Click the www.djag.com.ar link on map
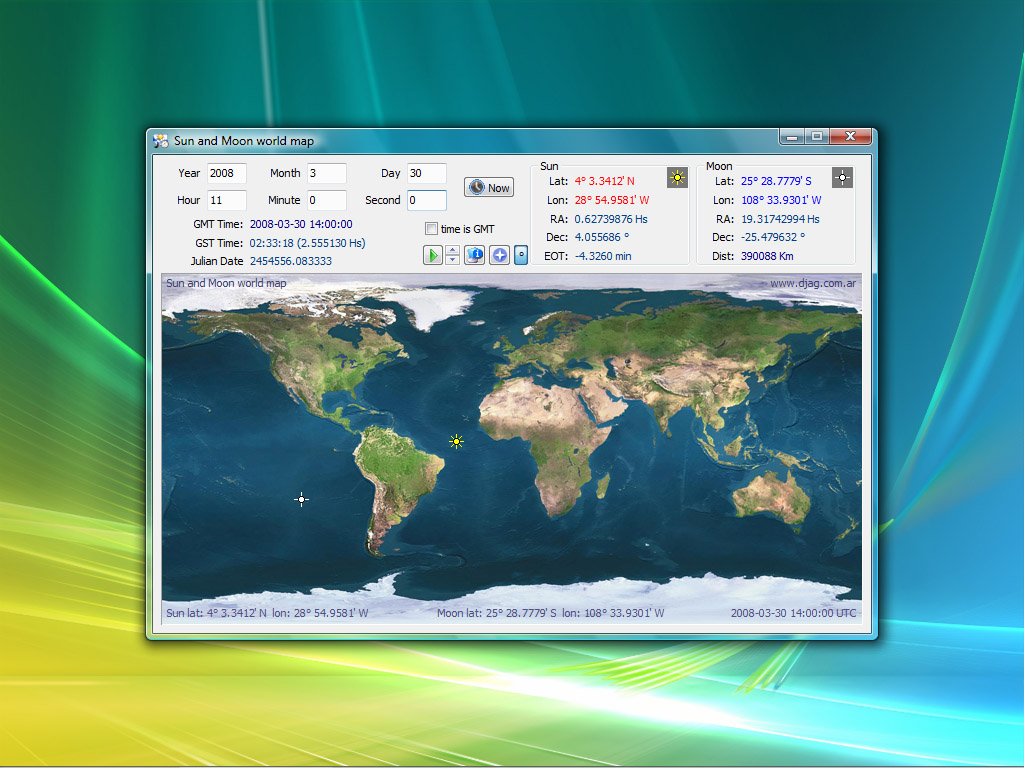 click(x=812, y=283)
